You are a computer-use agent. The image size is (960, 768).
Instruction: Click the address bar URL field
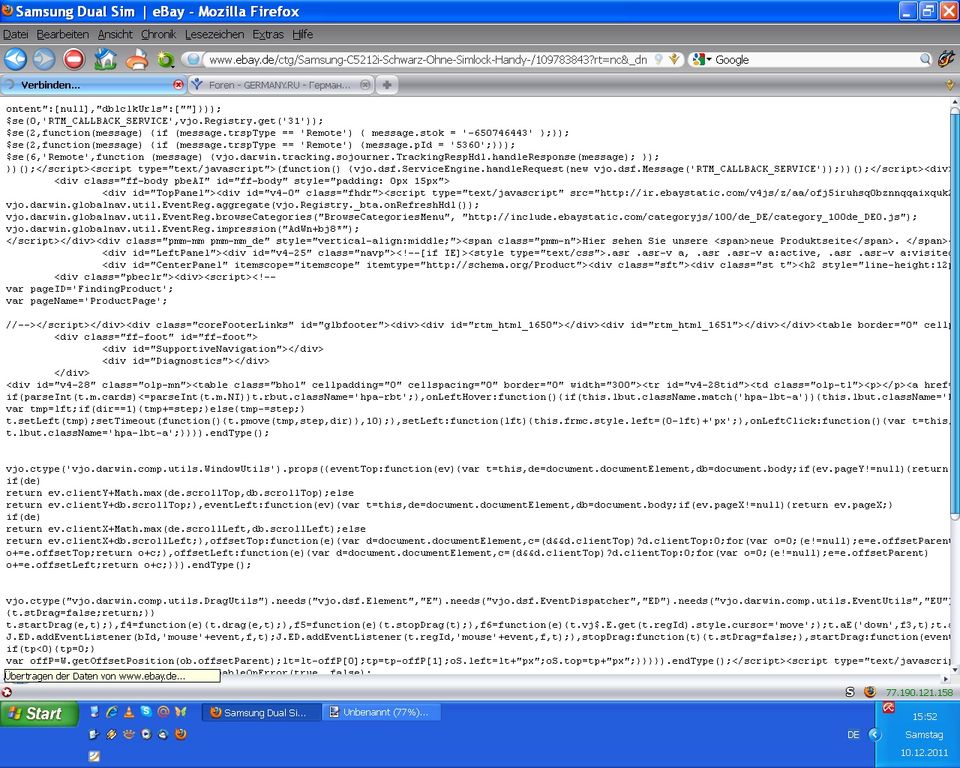point(428,59)
